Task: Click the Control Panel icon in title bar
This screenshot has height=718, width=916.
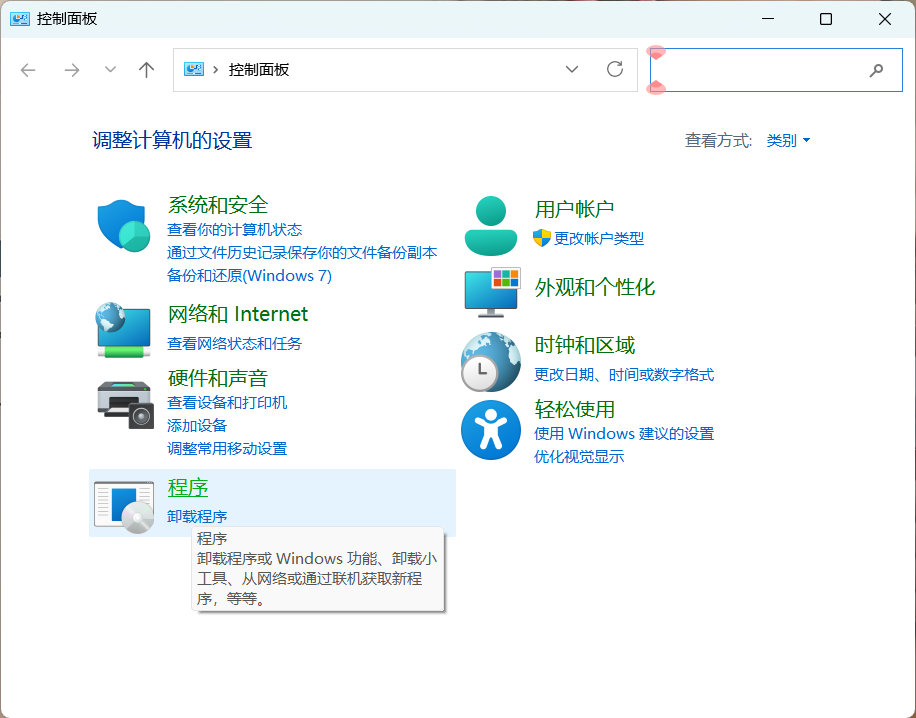Action: 20,19
